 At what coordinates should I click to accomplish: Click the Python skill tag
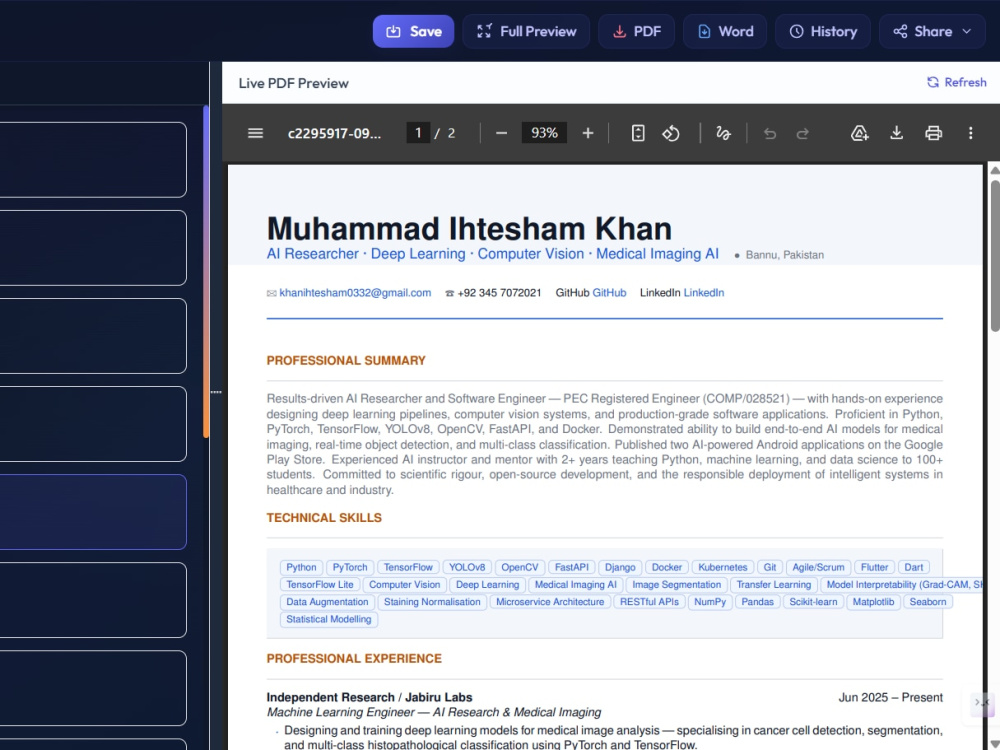pos(301,567)
